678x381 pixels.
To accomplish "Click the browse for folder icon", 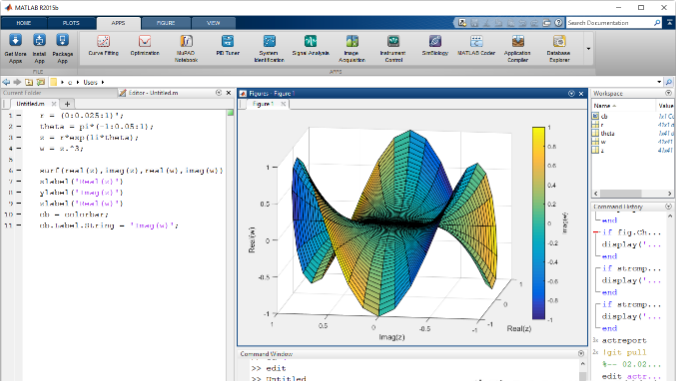I will (41, 82).
